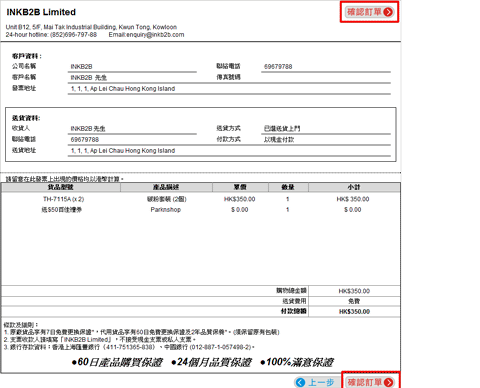The width and height of the screenshot is (480, 388).
Task: Click red arrow icon beside INKB2B Limited header
Action: click(388, 12)
